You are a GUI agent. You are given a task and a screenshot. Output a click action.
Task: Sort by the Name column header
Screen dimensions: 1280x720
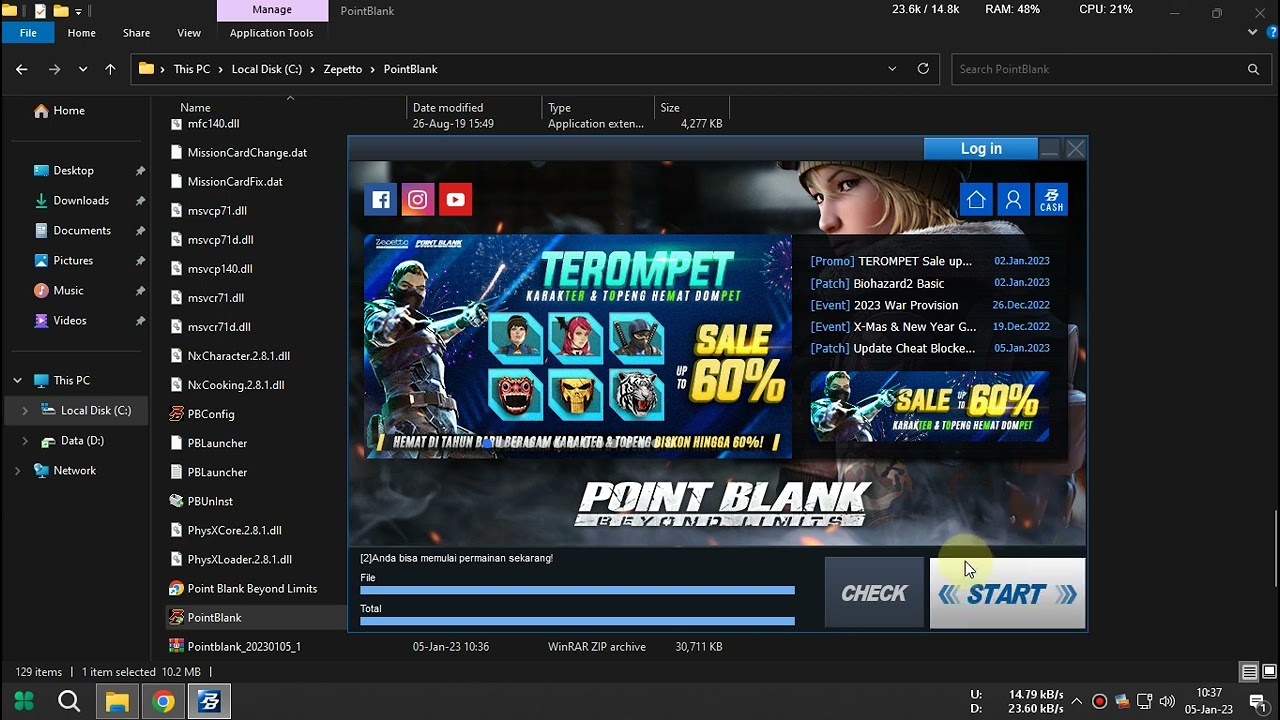(x=195, y=108)
